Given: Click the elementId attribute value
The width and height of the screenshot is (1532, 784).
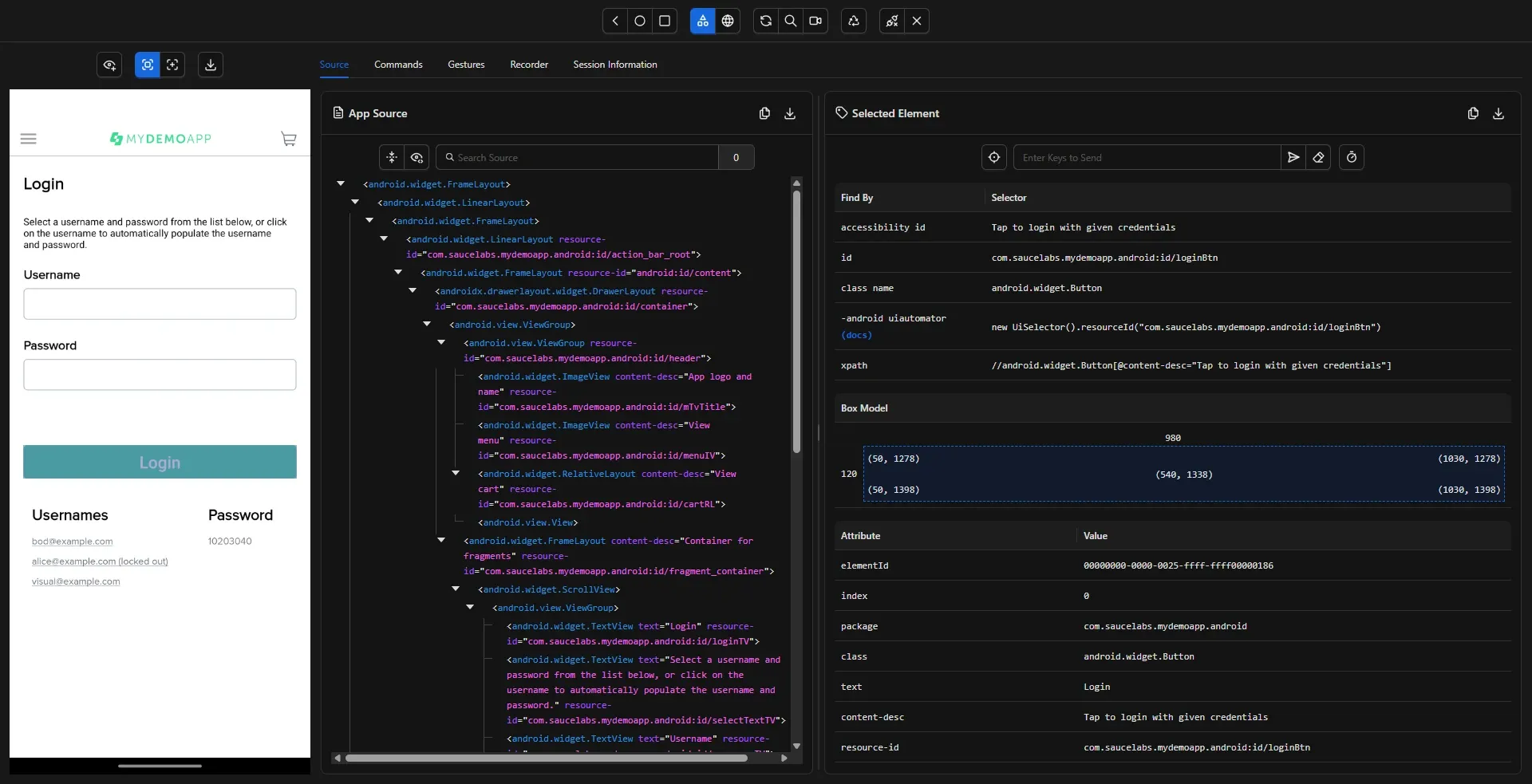Looking at the screenshot, I should tap(1179, 565).
